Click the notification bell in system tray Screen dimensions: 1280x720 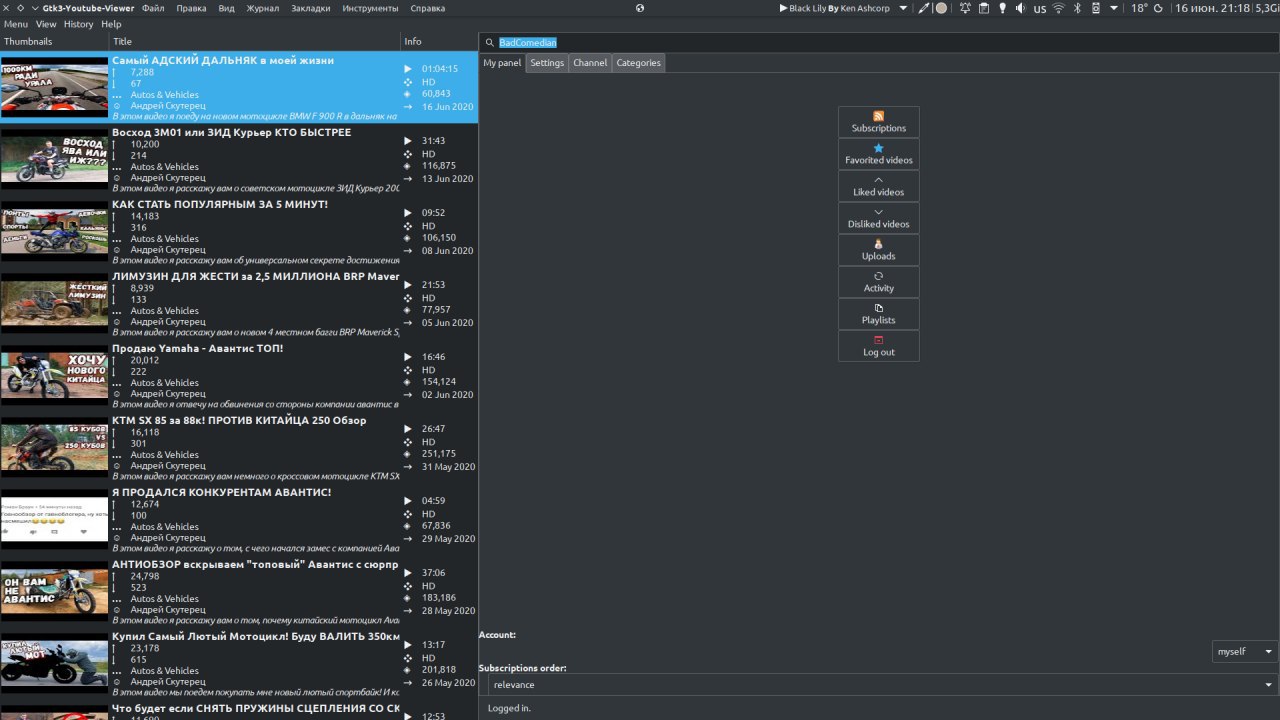click(965, 8)
